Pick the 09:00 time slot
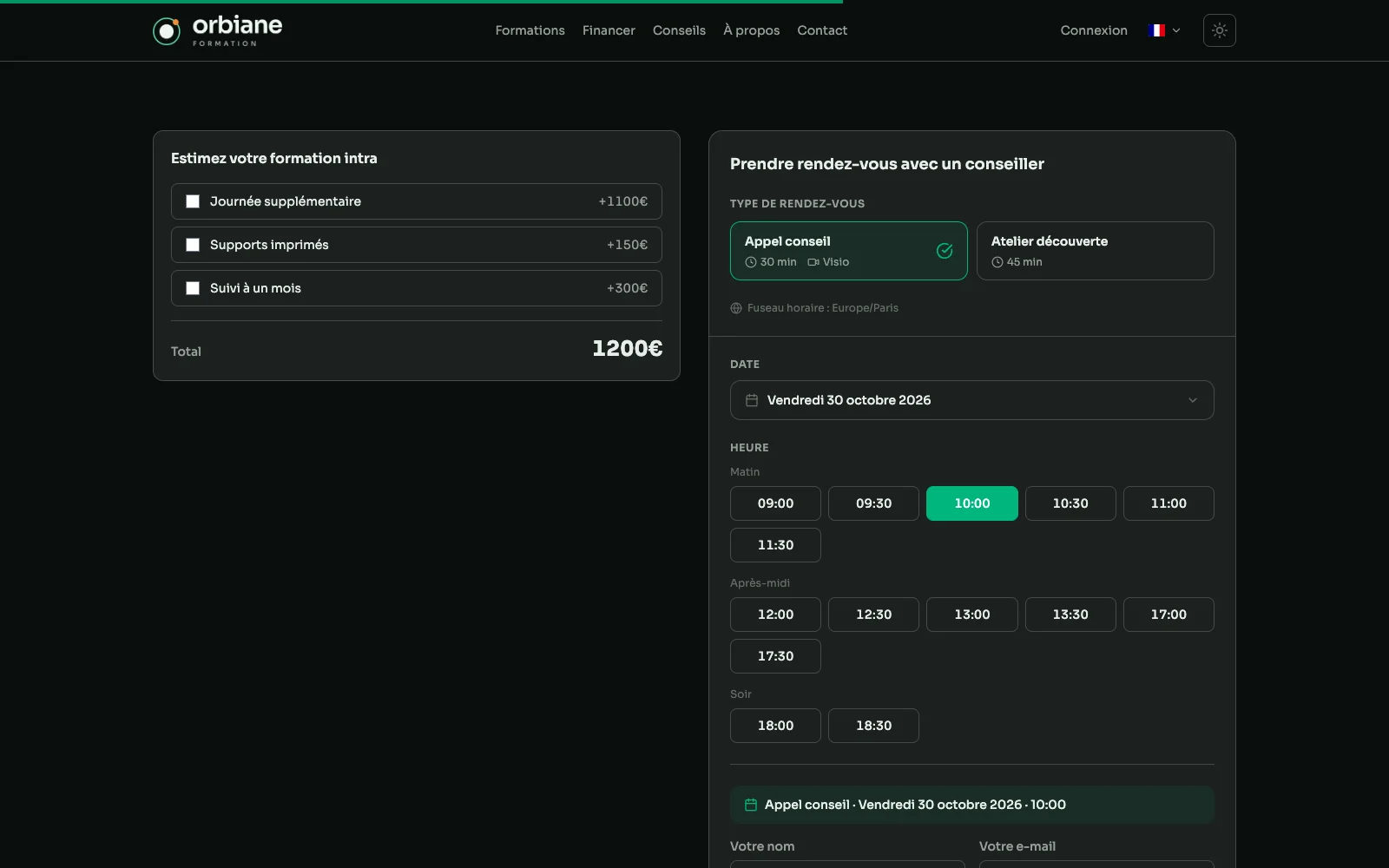The height and width of the screenshot is (868, 1389). [775, 503]
